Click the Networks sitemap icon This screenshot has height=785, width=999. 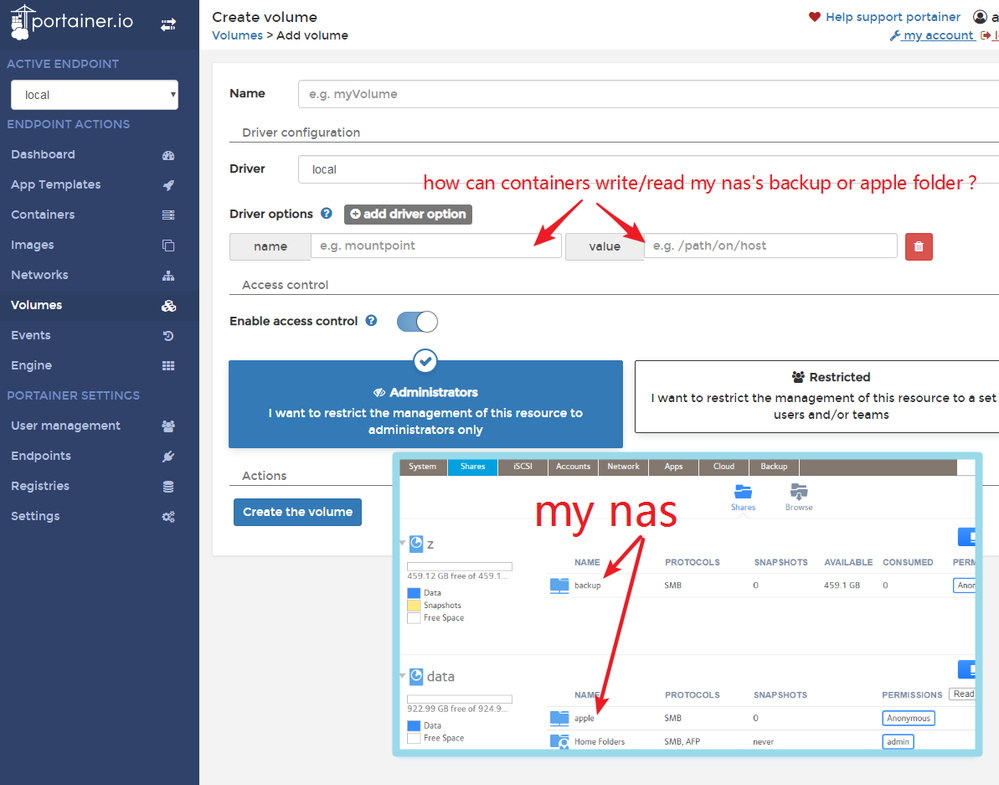click(x=168, y=276)
